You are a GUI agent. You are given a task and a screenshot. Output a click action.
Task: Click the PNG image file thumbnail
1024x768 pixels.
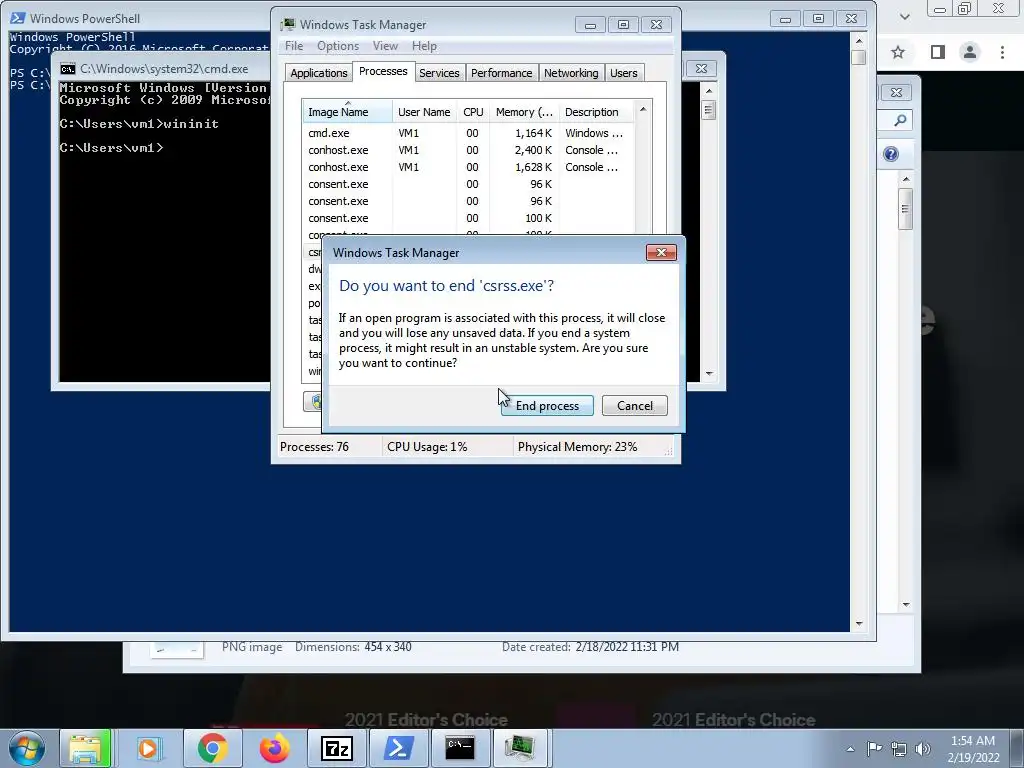[x=177, y=649]
